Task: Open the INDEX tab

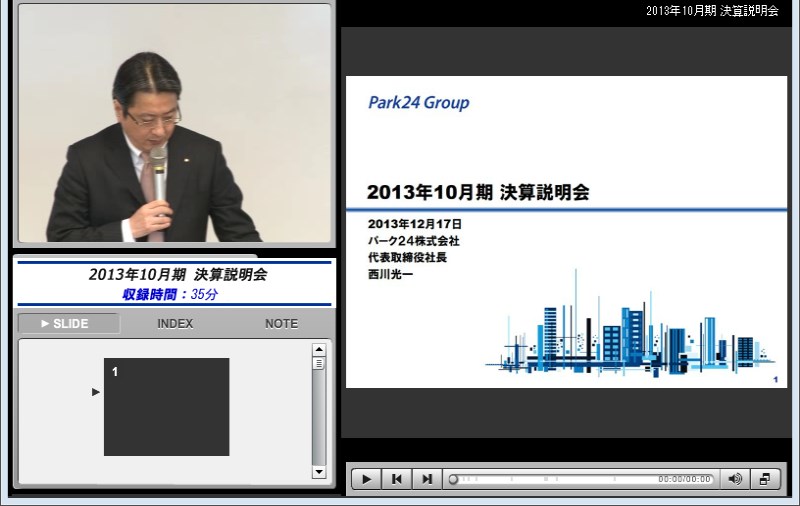Action: point(175,323)
